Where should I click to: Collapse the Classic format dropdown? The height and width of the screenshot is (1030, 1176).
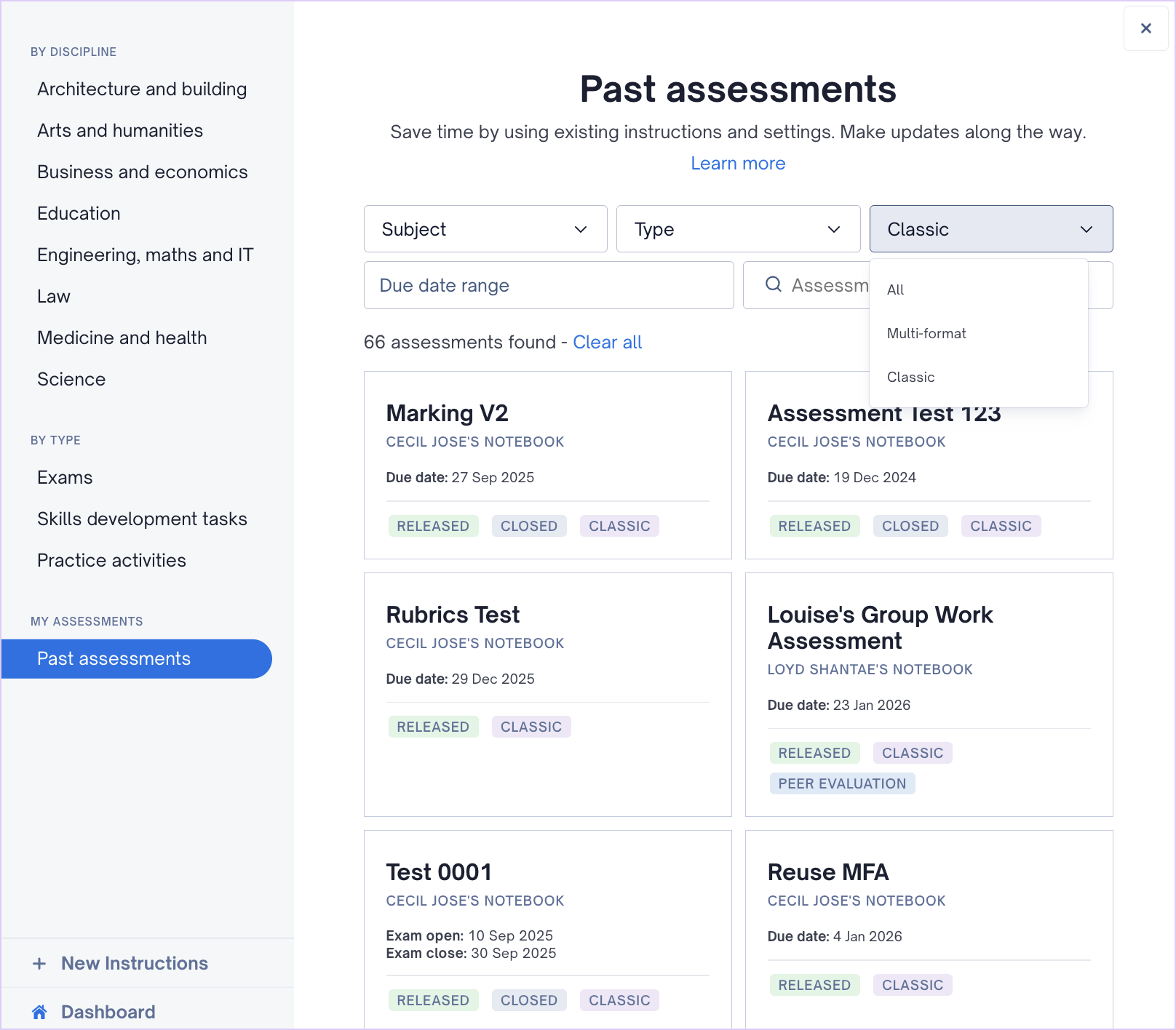(x=990, y=229)
